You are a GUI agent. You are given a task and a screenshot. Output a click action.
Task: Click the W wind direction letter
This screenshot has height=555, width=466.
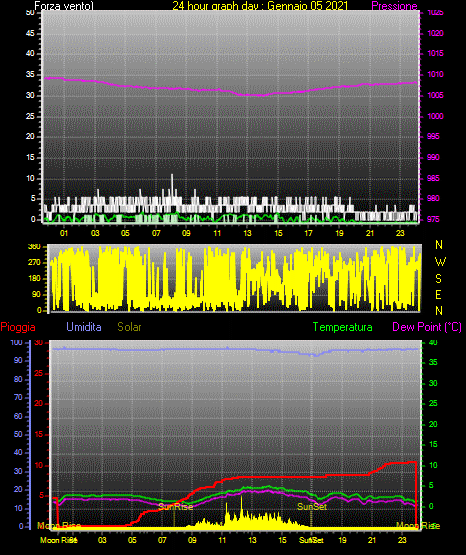point(440,262)
